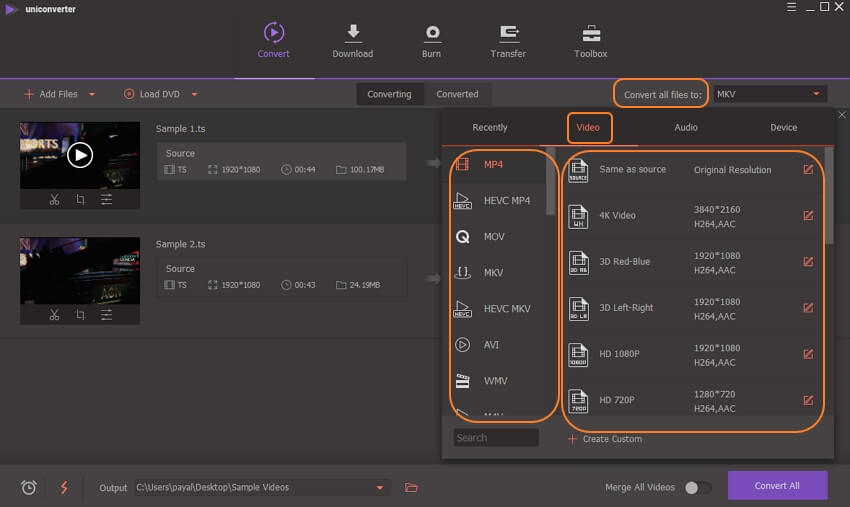Click the format list scrollbar

click(x=550, y=182)
